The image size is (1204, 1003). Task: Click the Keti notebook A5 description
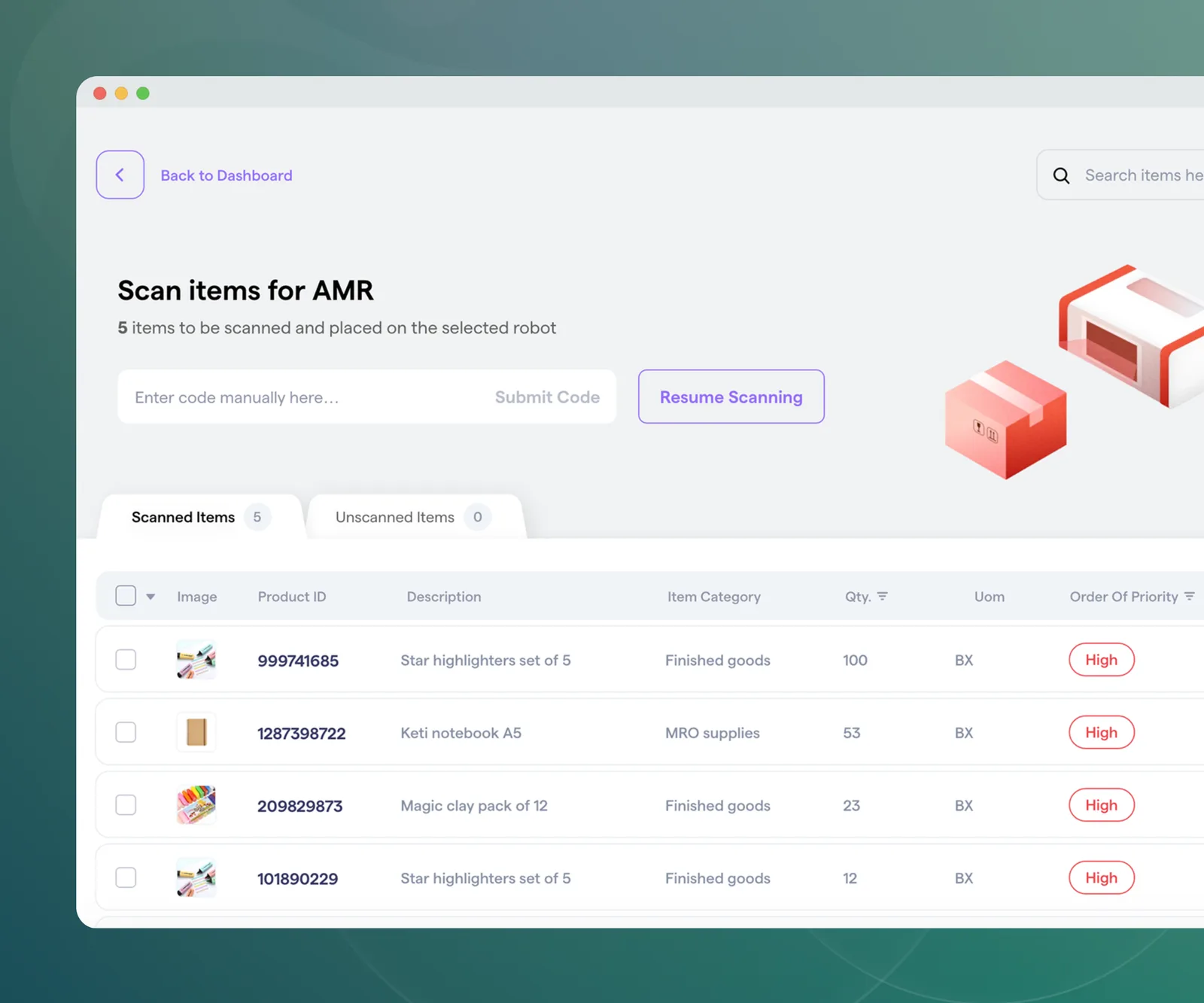(461, 733)
